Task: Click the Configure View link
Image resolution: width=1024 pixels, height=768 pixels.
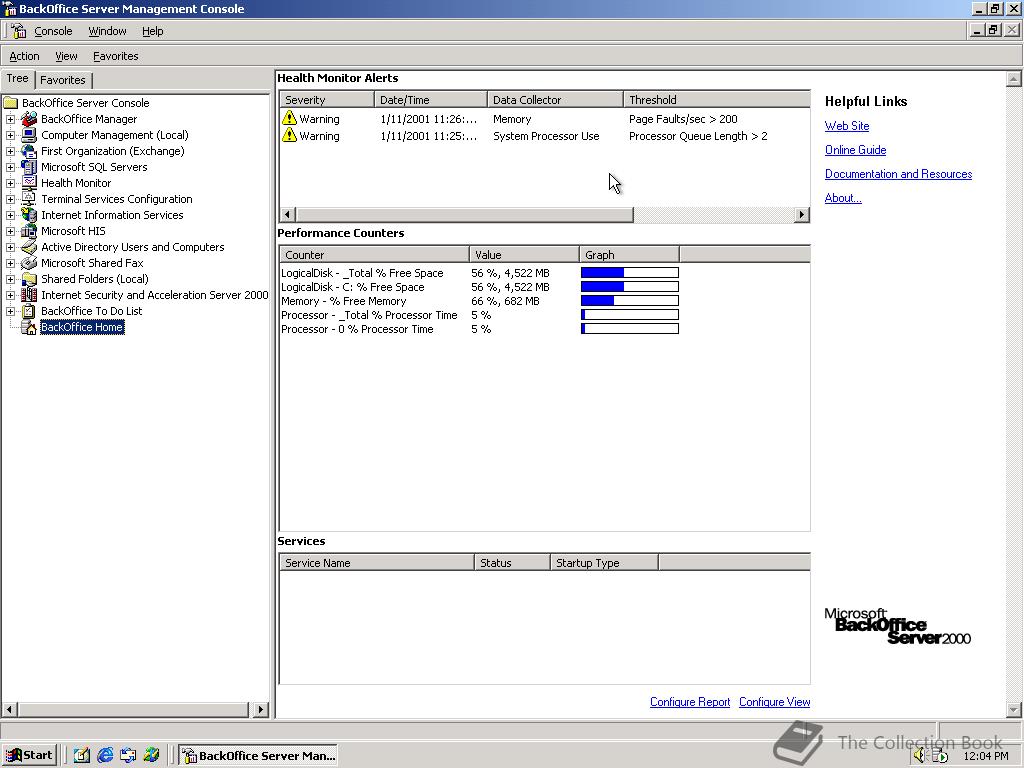Action: click(x=774, y=702)
